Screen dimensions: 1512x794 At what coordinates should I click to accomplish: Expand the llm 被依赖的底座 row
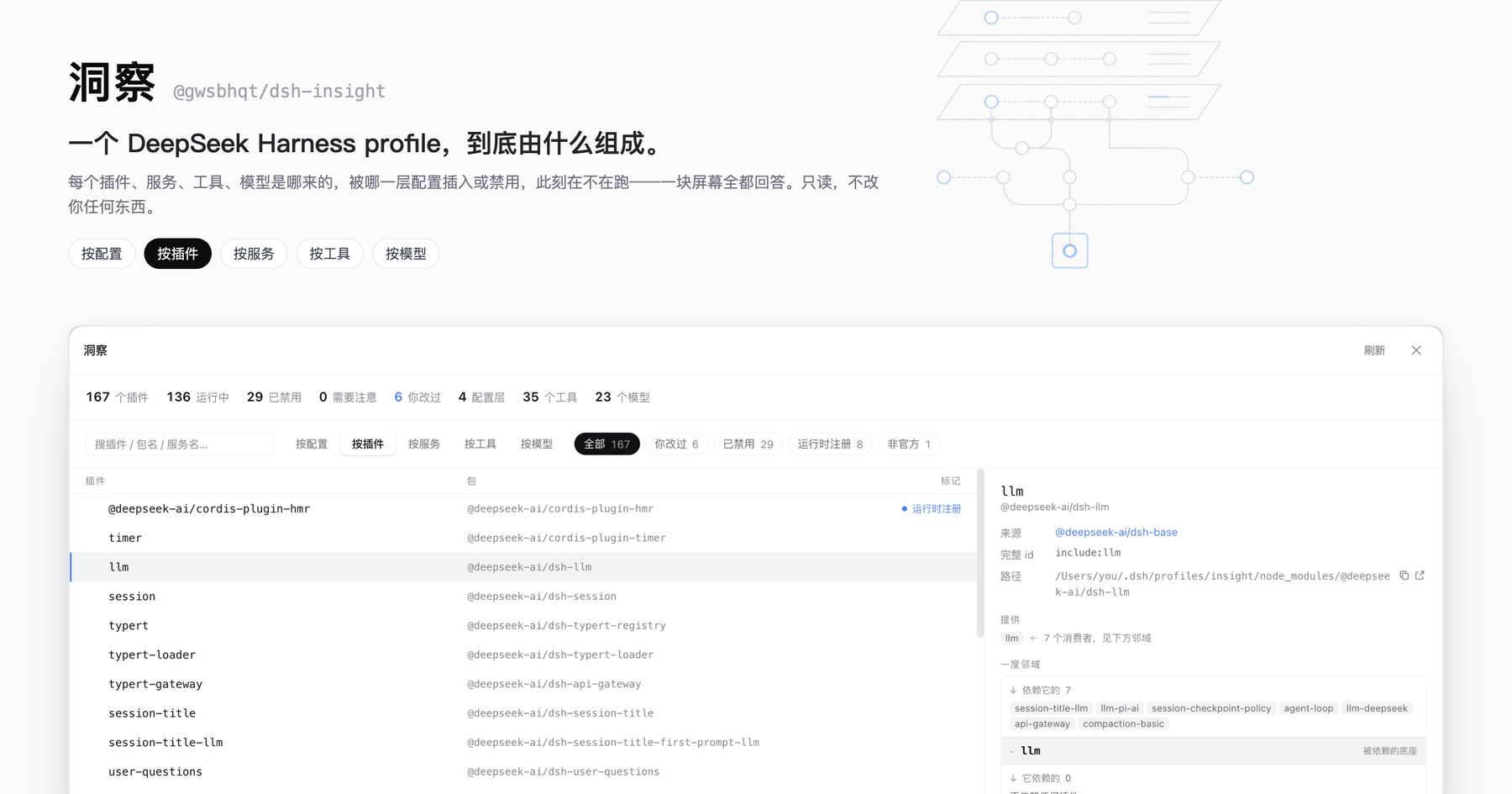(x=1213, y=751)
